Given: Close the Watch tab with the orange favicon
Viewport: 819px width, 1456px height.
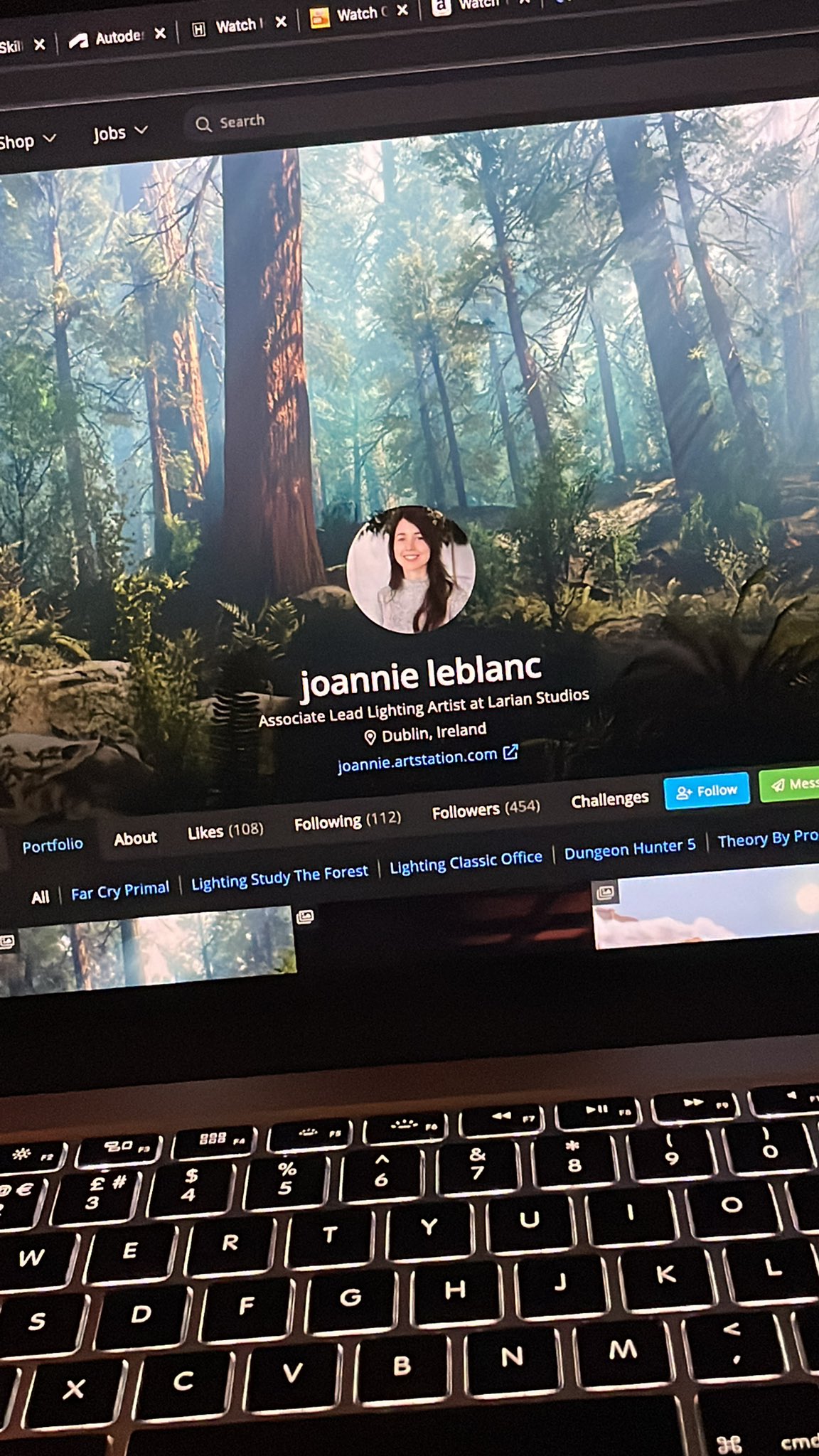Looking at the screenshot, I should 402,10.
